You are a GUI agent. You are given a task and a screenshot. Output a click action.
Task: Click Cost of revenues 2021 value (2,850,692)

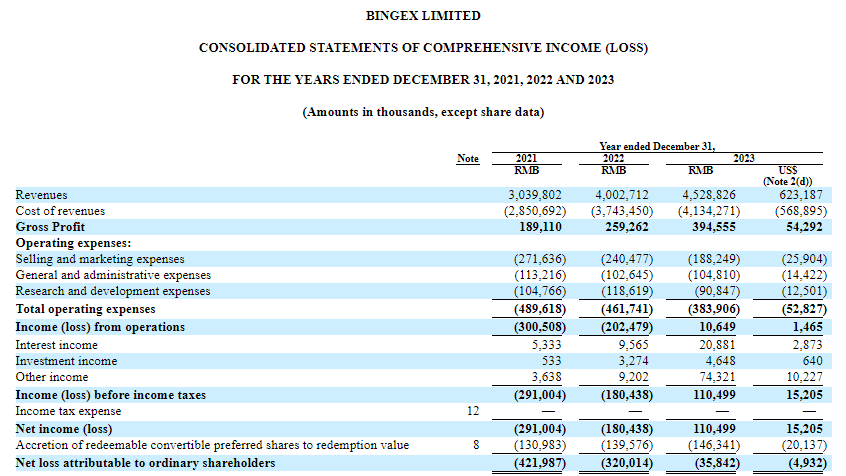pyautogui.click(x=535, y=211)
